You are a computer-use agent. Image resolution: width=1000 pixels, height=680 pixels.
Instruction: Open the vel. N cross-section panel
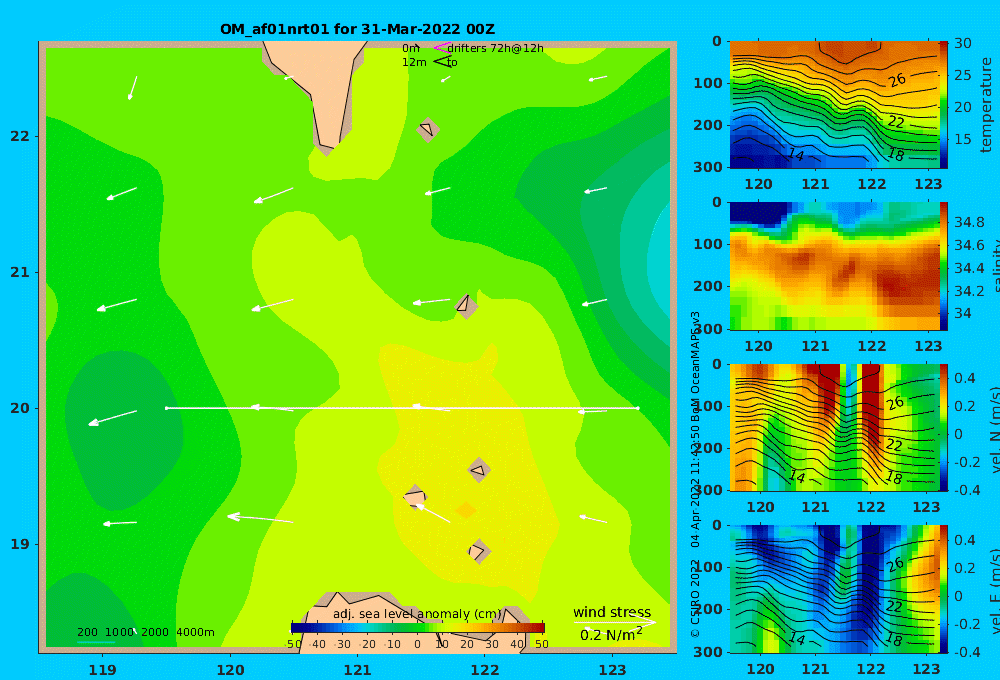click(x=834, y=427)
